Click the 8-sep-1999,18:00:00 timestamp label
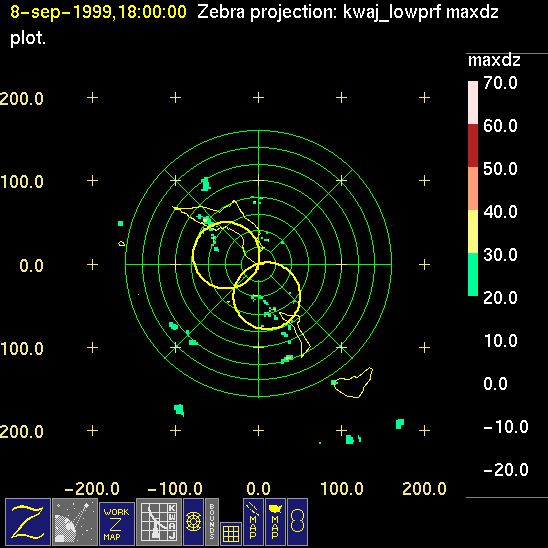 98,12
